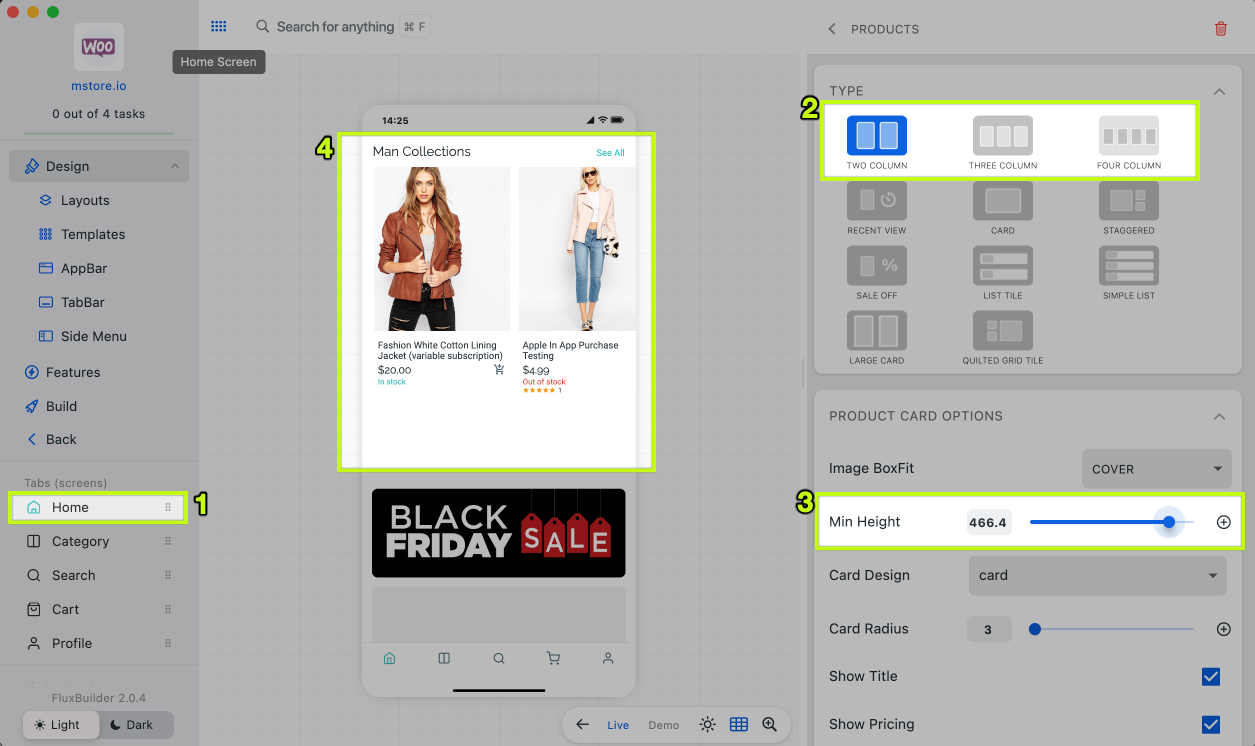Open the Category tab screen
This screenshot has height=746, width=1255.
(80, 542)
